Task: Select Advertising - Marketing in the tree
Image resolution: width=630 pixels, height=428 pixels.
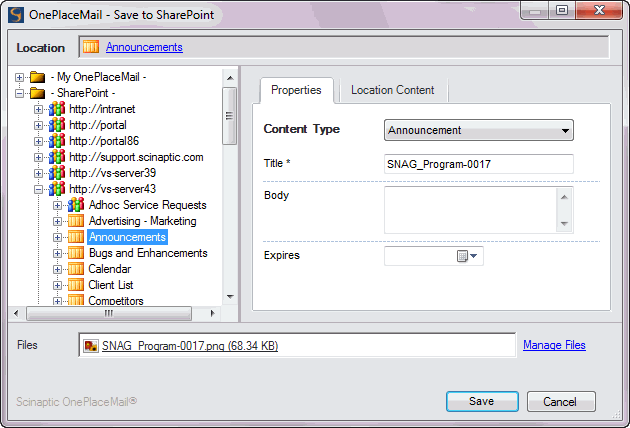Action: tap(142, 221)
